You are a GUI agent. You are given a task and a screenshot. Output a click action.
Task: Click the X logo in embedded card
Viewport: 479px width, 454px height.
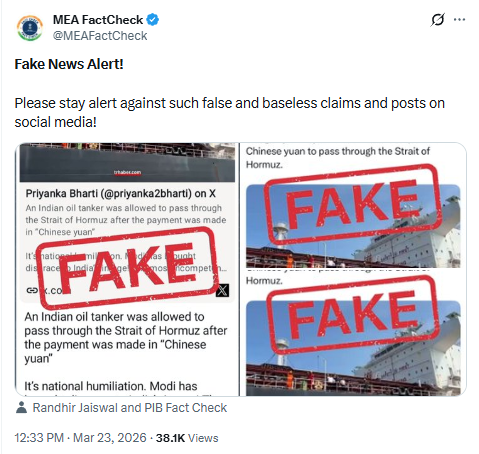click(x=222, y=290)
